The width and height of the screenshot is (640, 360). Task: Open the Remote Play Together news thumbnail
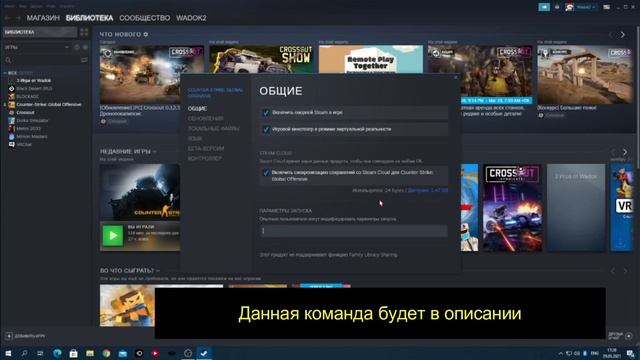point(371,60)
